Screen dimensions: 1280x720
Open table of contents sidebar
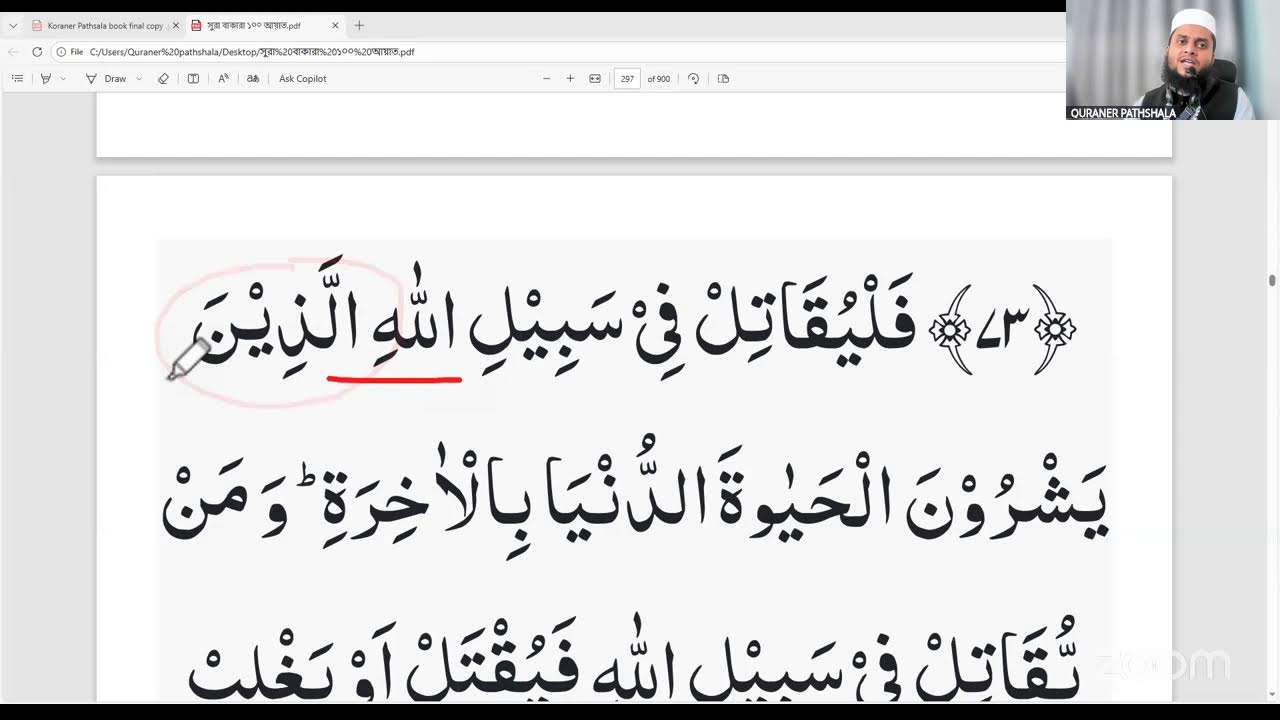click(x=17, y=79)
